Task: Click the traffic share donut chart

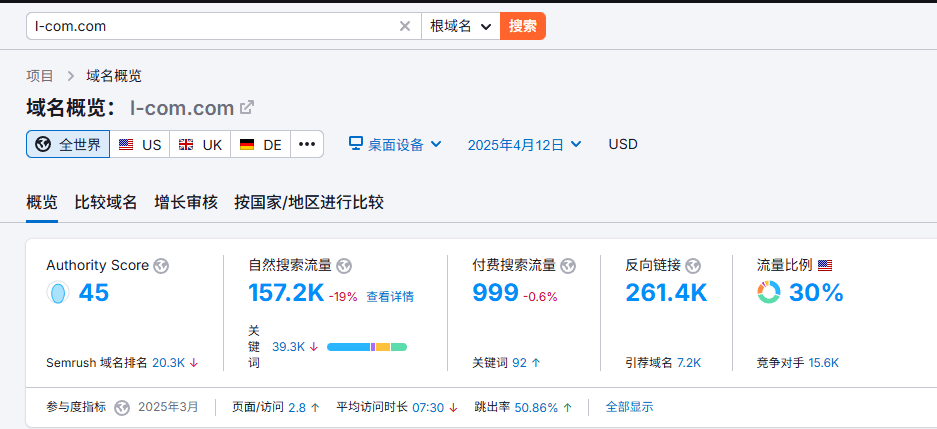Action: click(x=768, y=293)
